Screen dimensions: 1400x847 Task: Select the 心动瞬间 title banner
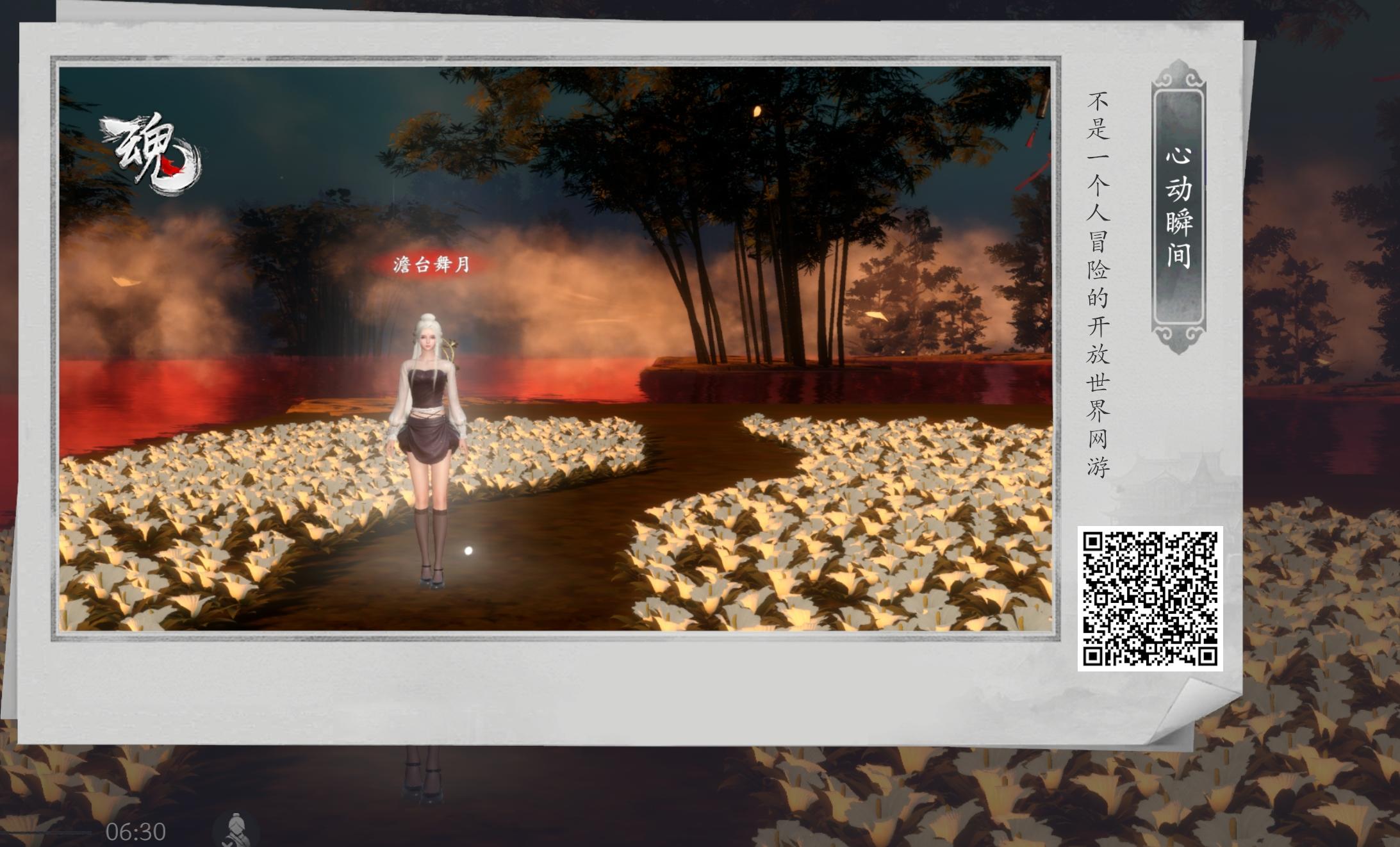pyautogui.click(x=1178, y=208)
